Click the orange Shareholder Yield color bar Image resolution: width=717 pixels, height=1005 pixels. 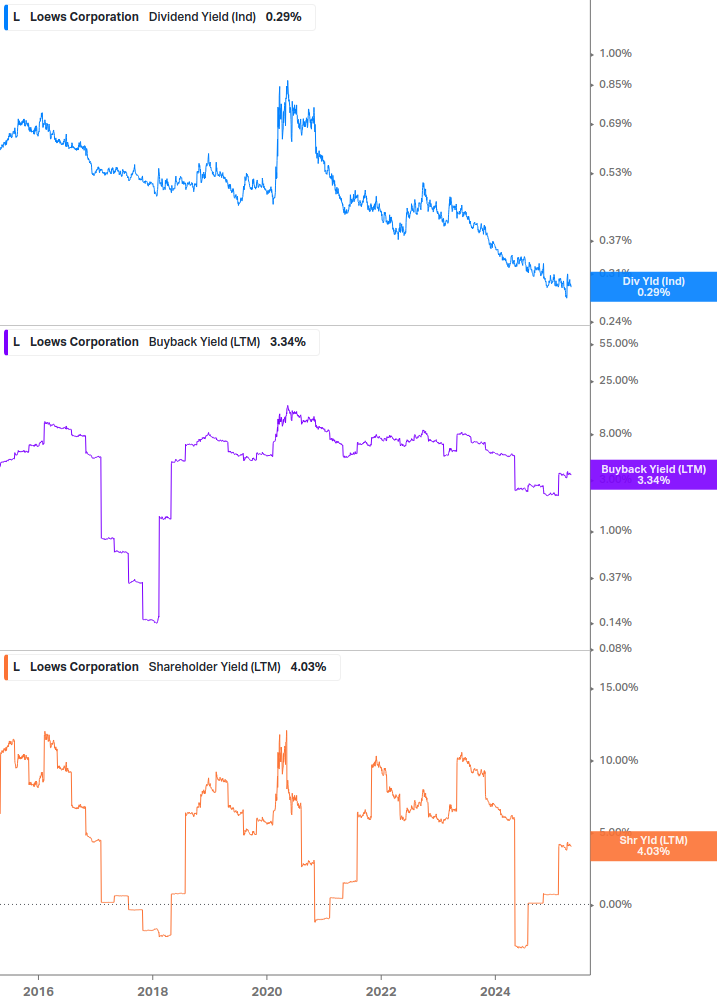point(6,667)
